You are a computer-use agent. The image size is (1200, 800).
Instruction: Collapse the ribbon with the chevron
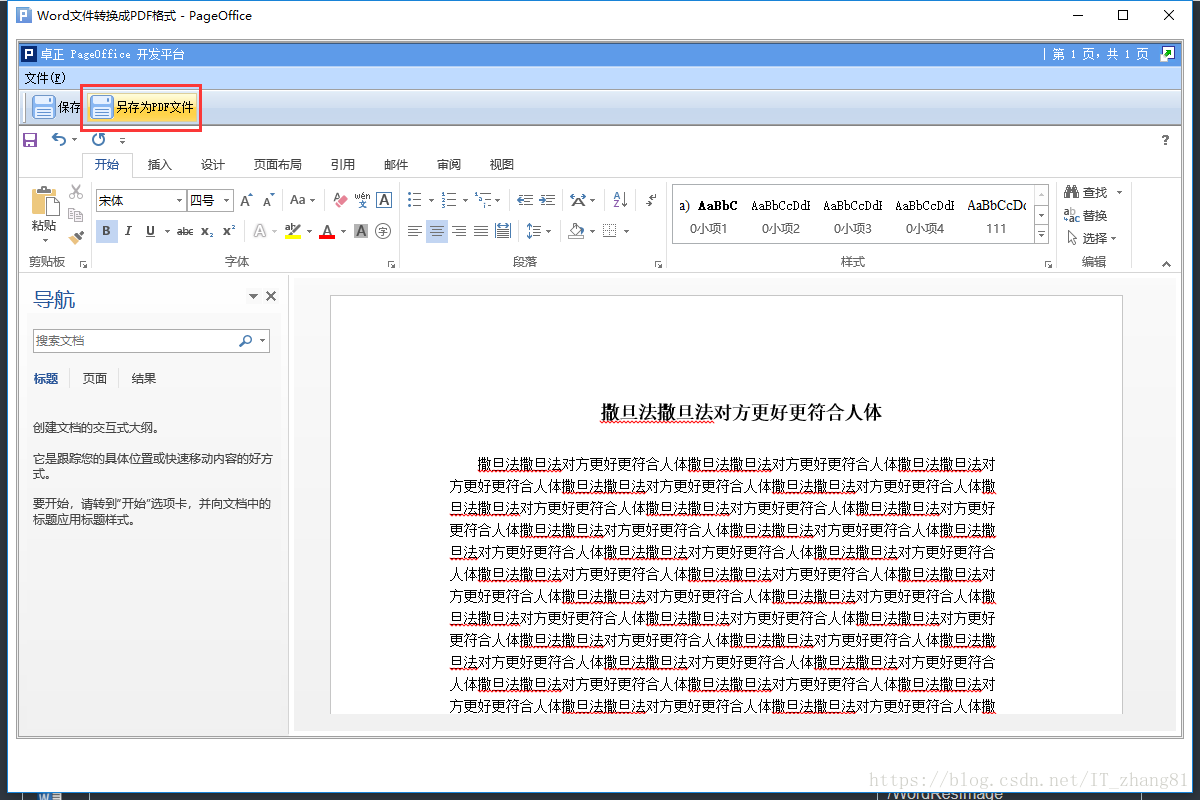[1165, 264]
